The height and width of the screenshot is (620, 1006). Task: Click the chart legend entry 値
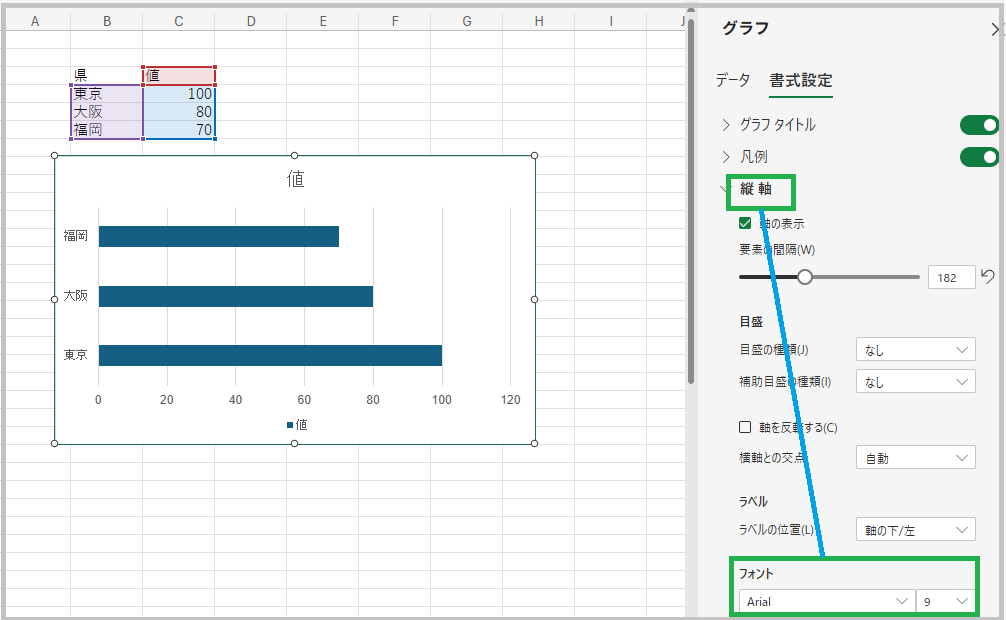297,425
